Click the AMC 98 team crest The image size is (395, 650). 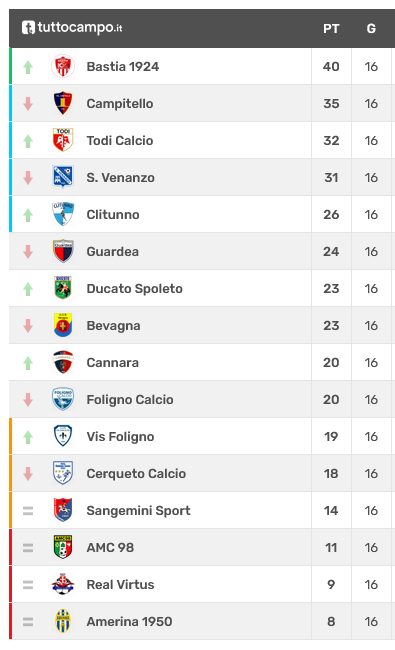tap(63, 547)
